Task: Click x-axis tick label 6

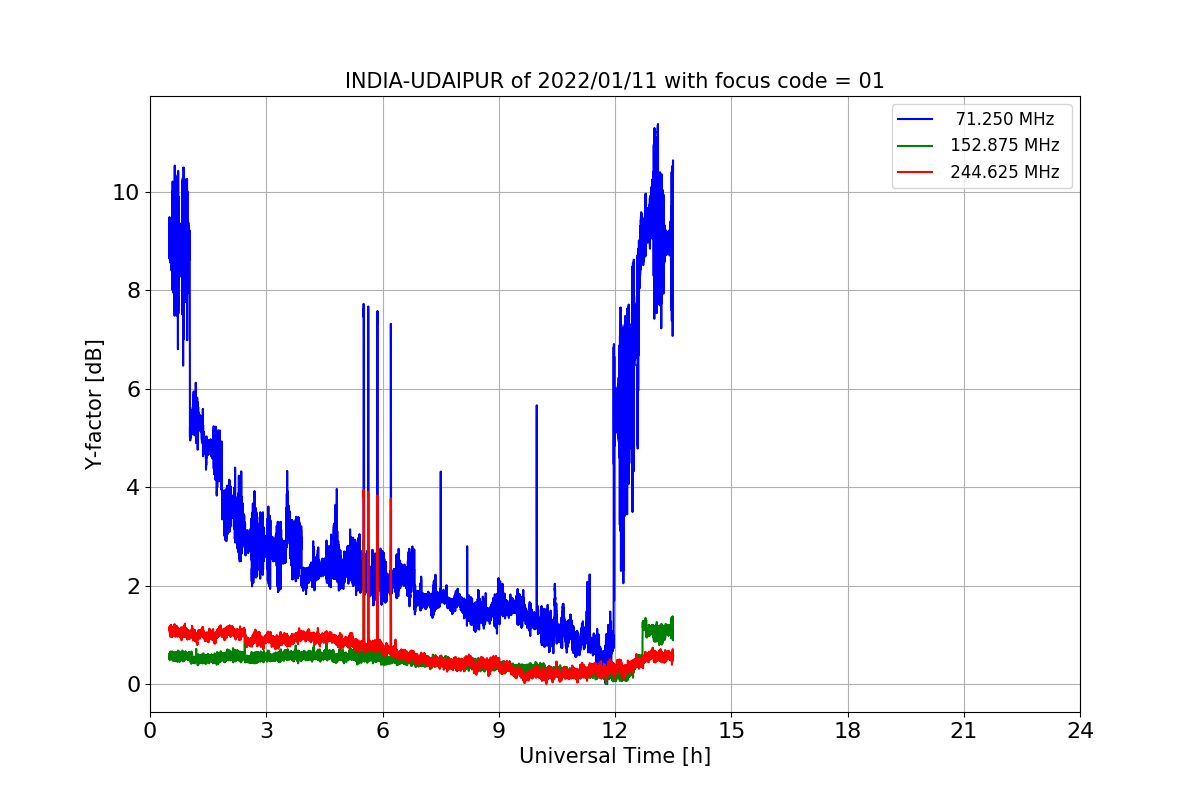Action: [382, 731]
